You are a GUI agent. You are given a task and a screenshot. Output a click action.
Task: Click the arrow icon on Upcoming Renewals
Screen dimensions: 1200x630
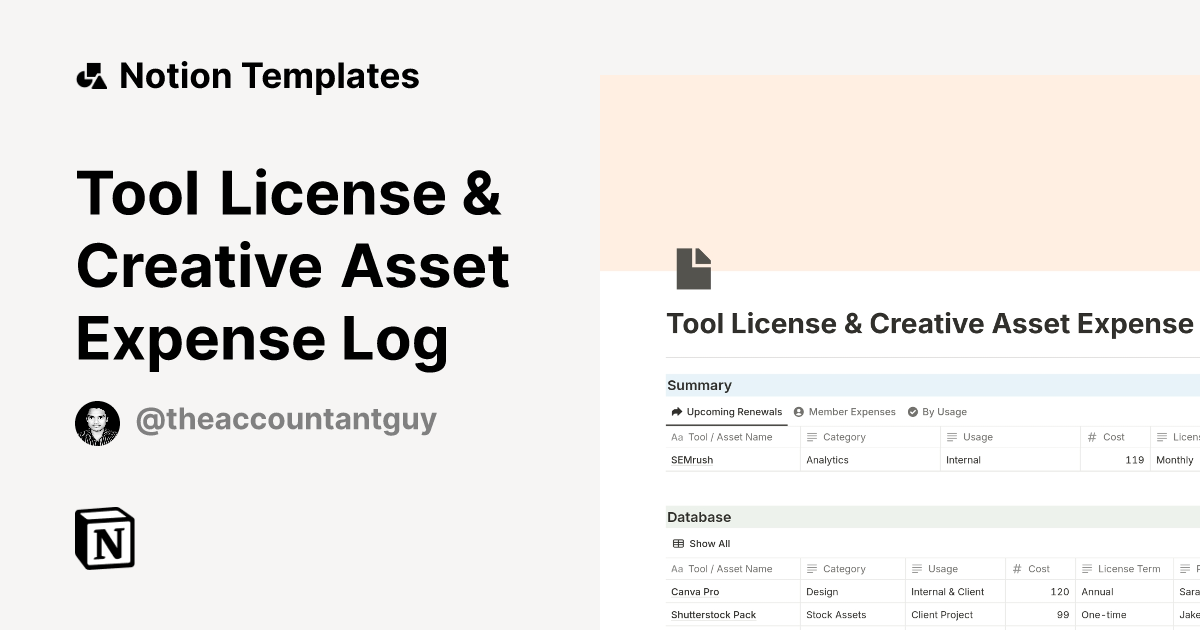tap(676, 411)
